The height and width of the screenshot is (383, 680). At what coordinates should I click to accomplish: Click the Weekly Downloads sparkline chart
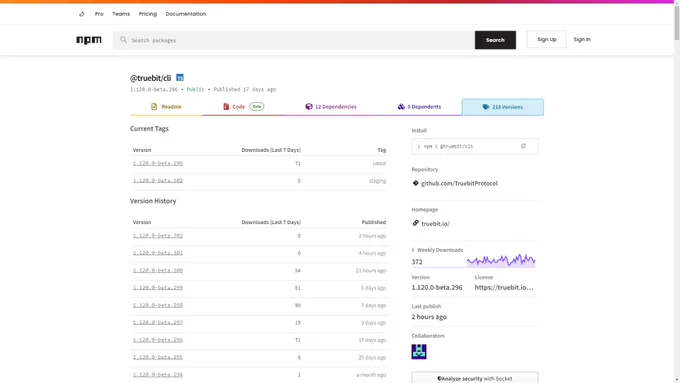pos(501,260)
